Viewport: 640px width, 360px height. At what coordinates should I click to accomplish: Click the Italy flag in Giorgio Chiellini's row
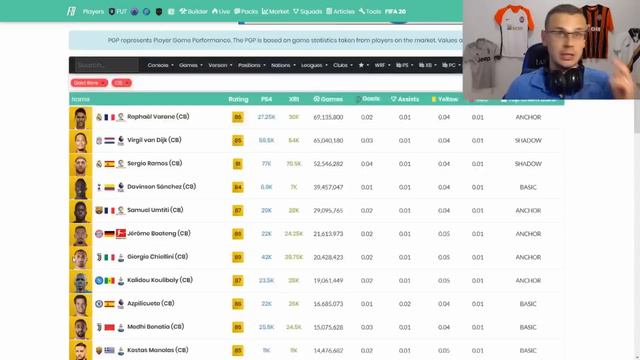coord(109,257)
